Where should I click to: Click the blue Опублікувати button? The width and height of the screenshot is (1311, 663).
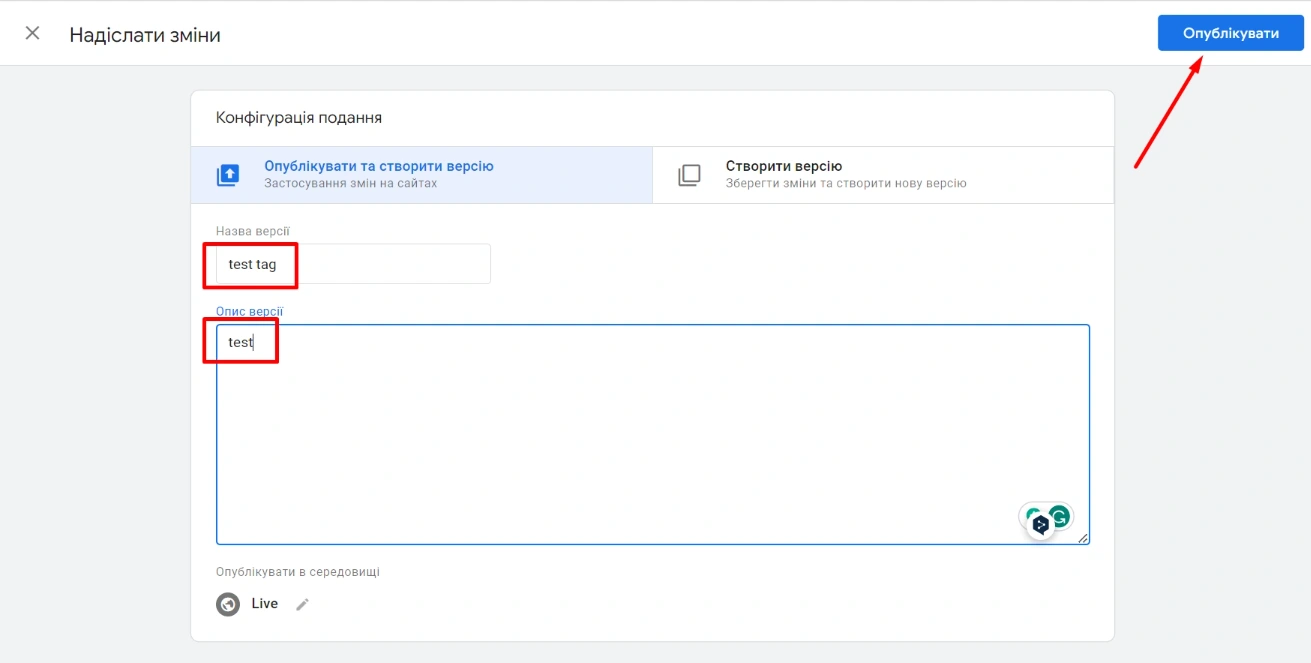pos(1230,33)
